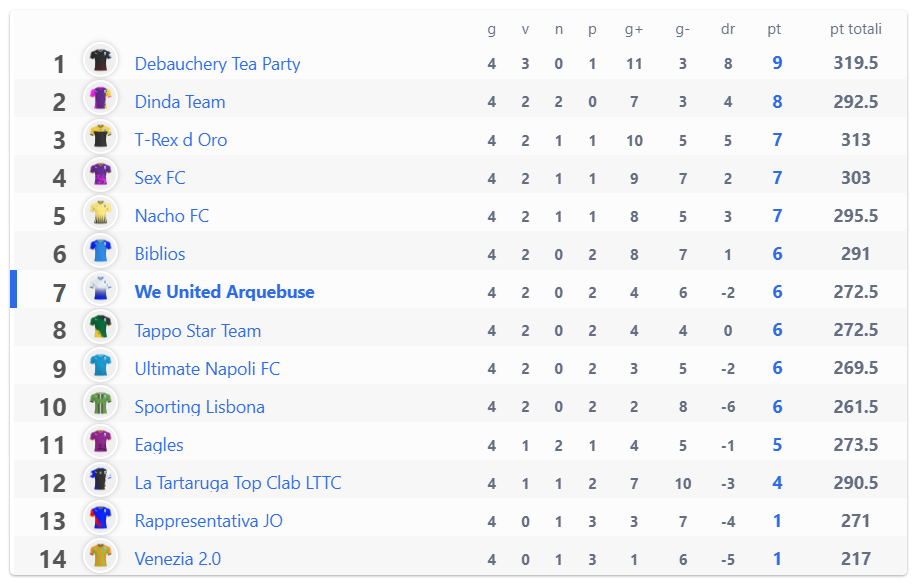
Task: Open the Eagles team link
Action: click(159, 445)
